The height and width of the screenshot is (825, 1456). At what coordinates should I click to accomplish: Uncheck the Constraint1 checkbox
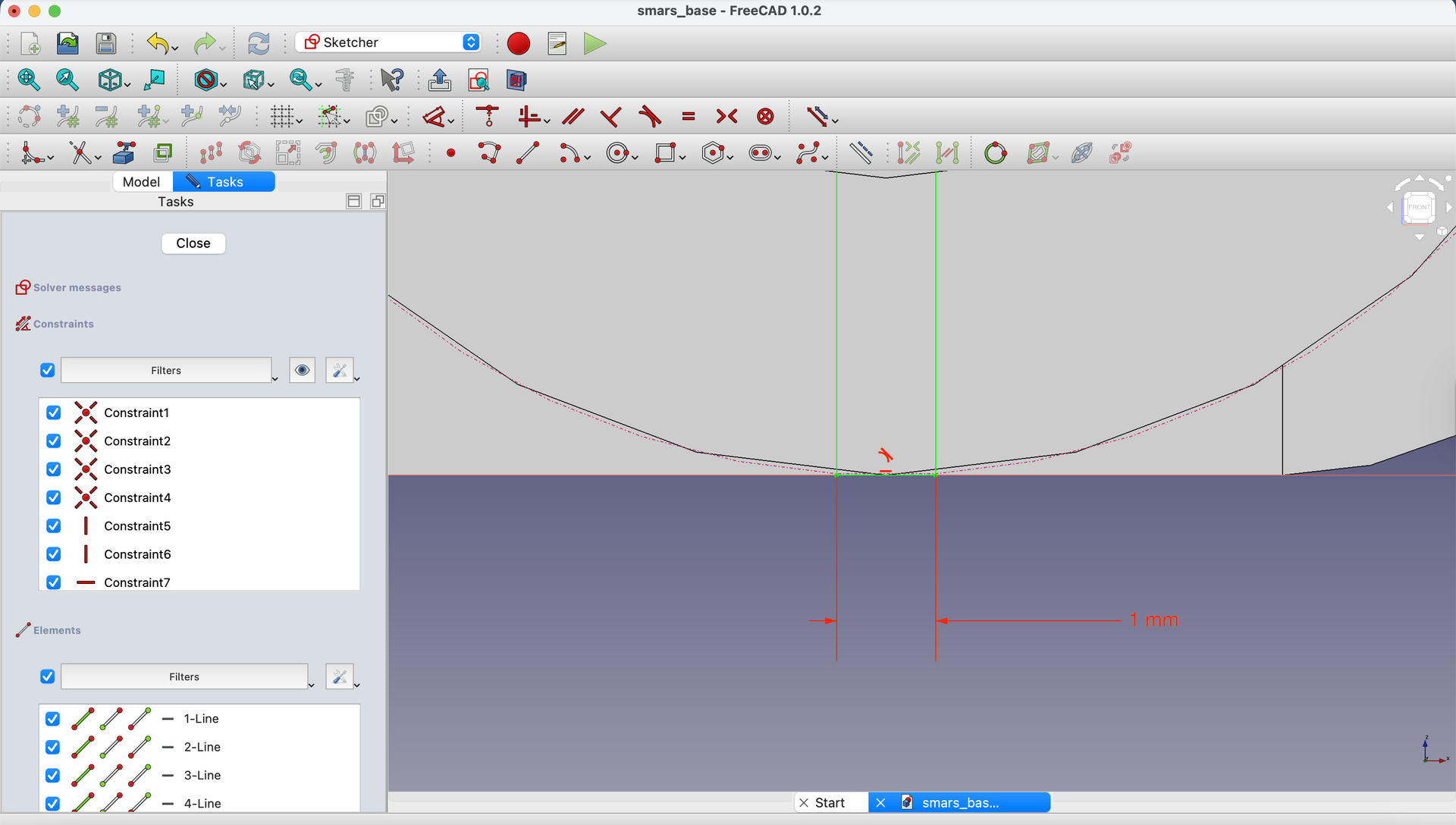53,412
